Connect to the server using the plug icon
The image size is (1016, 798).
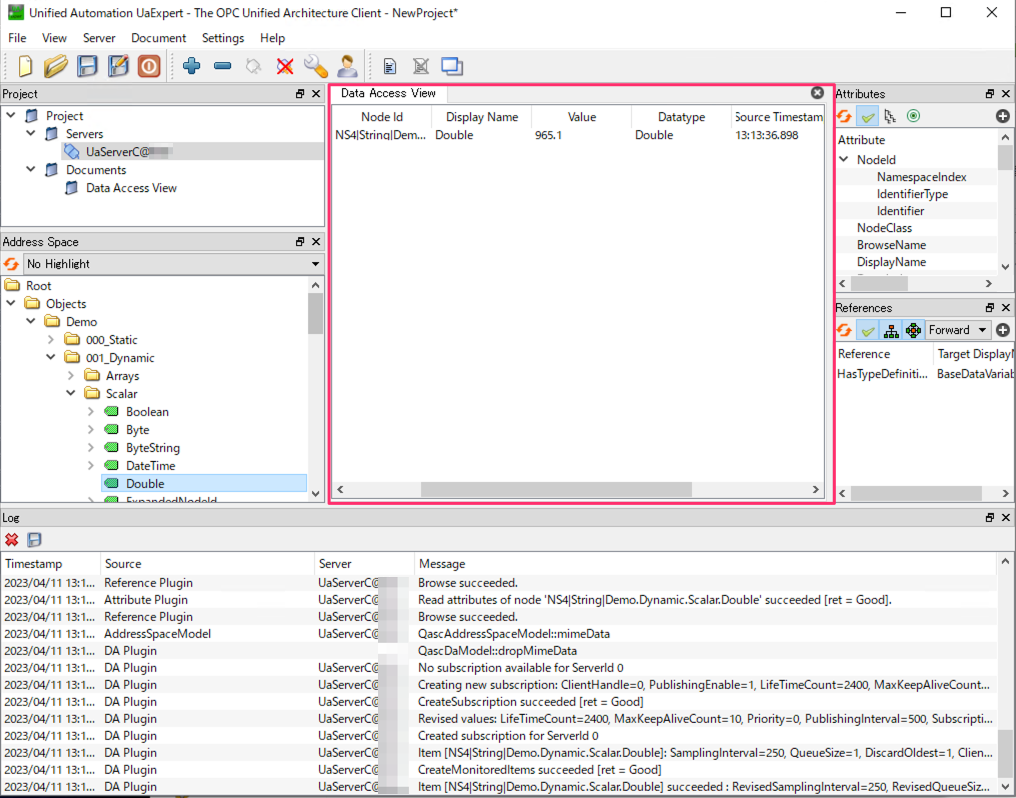click(x=253, y=66)
